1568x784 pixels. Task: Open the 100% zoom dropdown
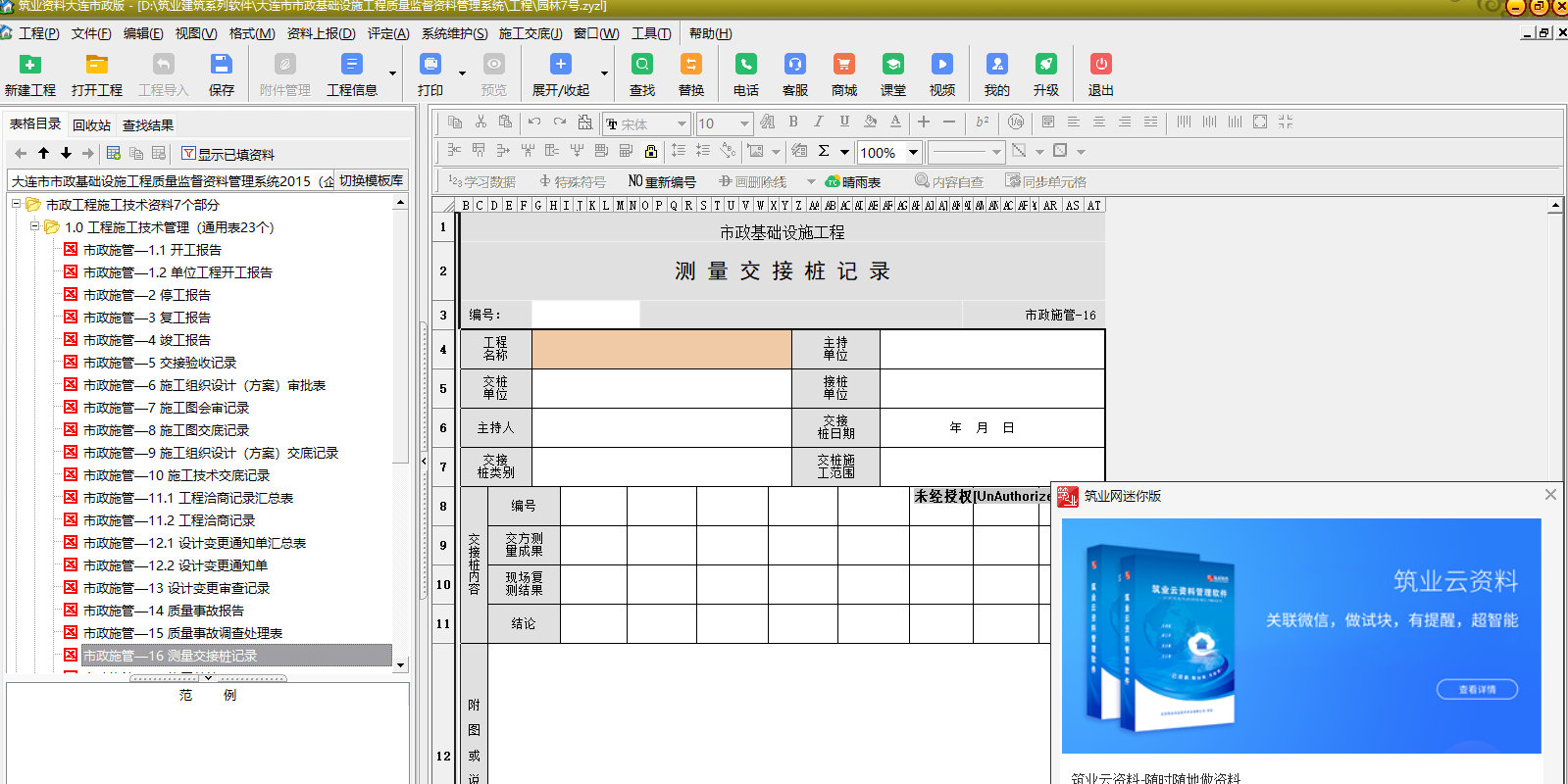tap(913, 152)
